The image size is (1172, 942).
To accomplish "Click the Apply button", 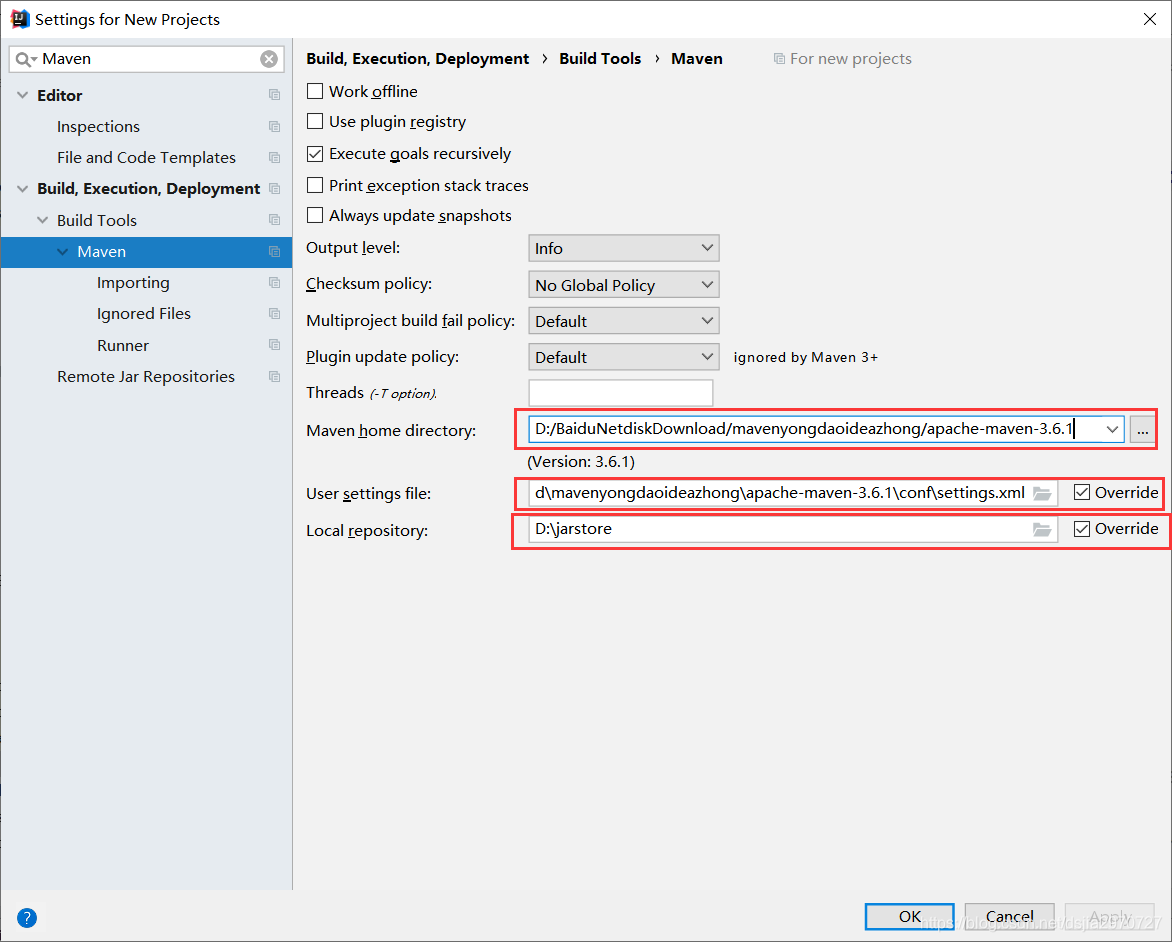I will click(1109, 917).
